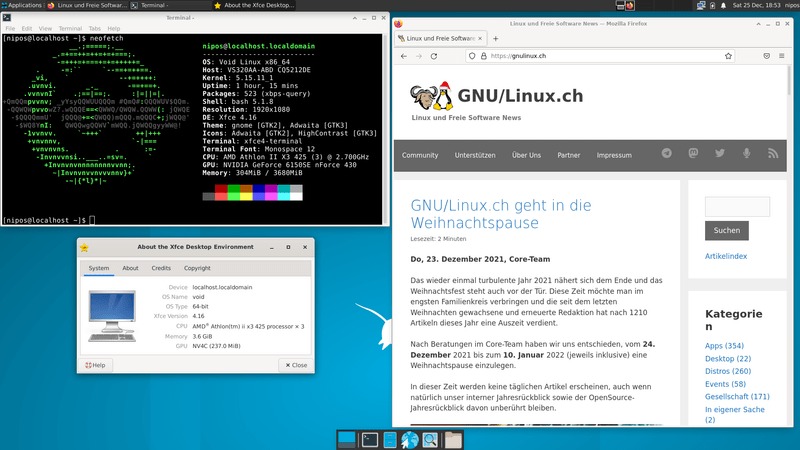Open Apps (354) category link
The image size is (800, 450).
tap(724, 346)
